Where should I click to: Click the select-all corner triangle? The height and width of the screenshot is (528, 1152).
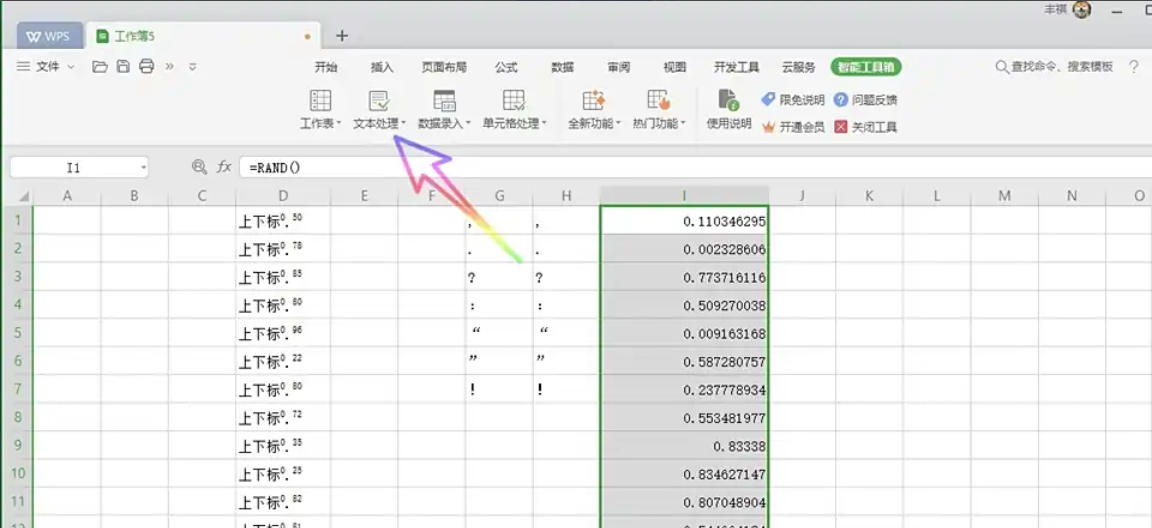tap(23, 196)
